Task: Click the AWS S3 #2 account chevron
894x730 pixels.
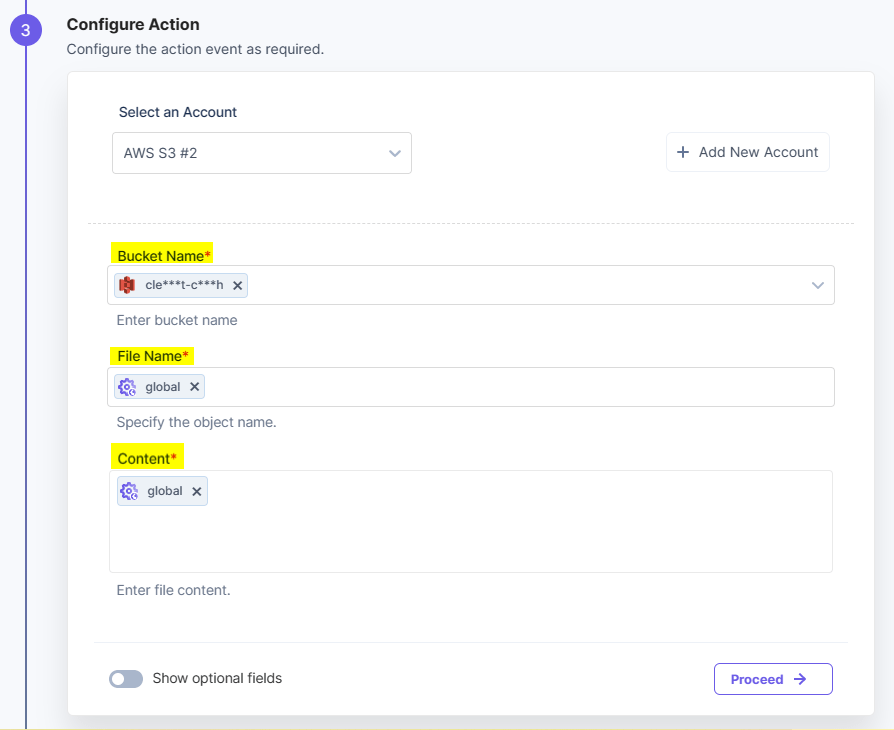Action: [395, 153]
